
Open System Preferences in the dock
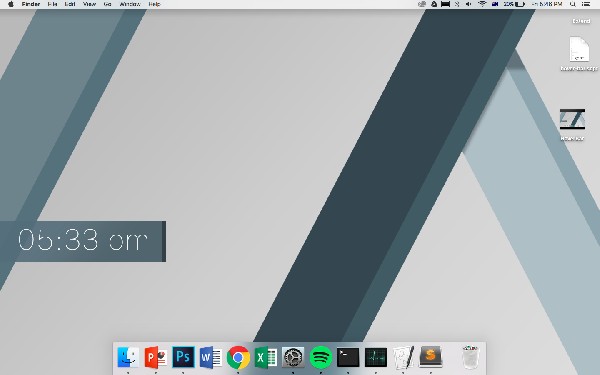[293, 357]
